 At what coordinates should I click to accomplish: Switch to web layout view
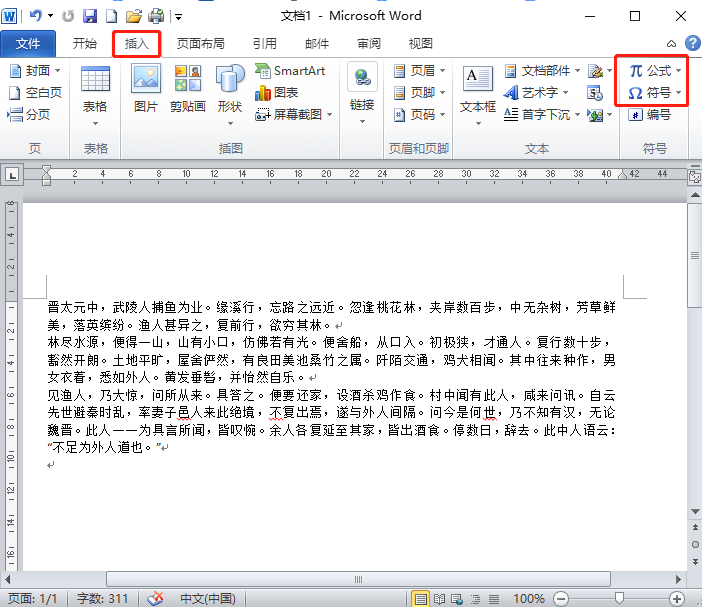[x=457, y=598]
